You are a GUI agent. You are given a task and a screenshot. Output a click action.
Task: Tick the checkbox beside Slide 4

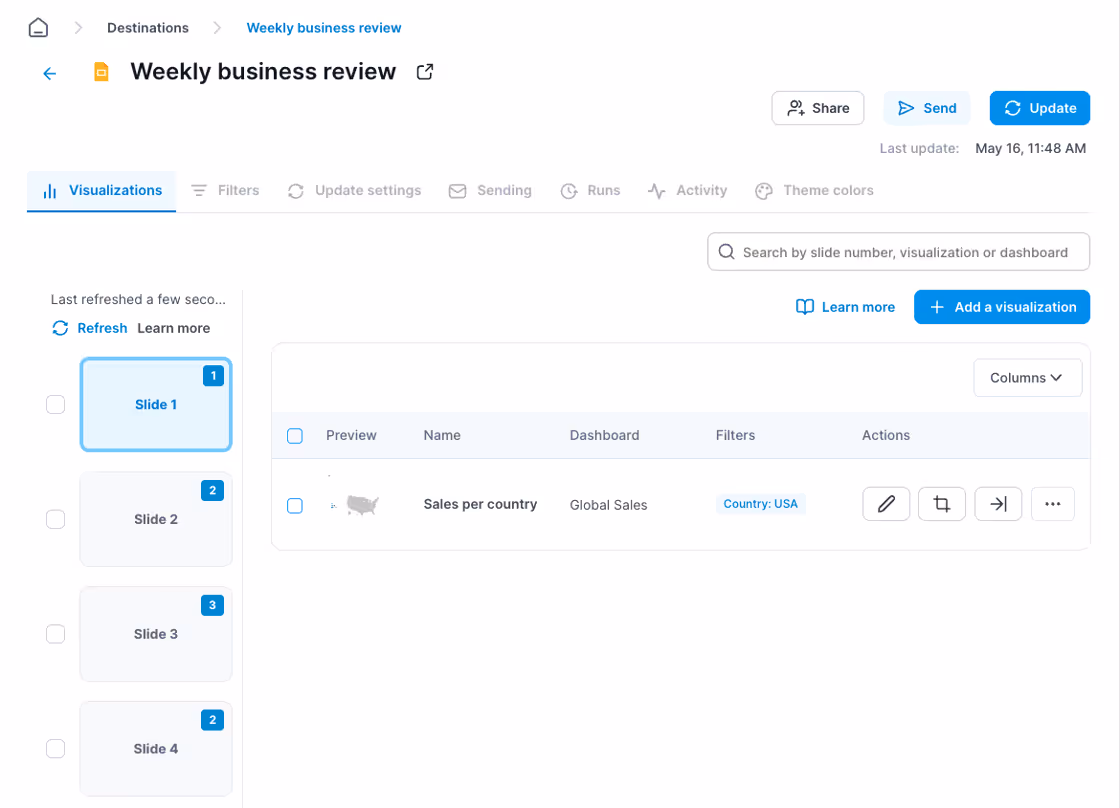(x=56, y=749)
